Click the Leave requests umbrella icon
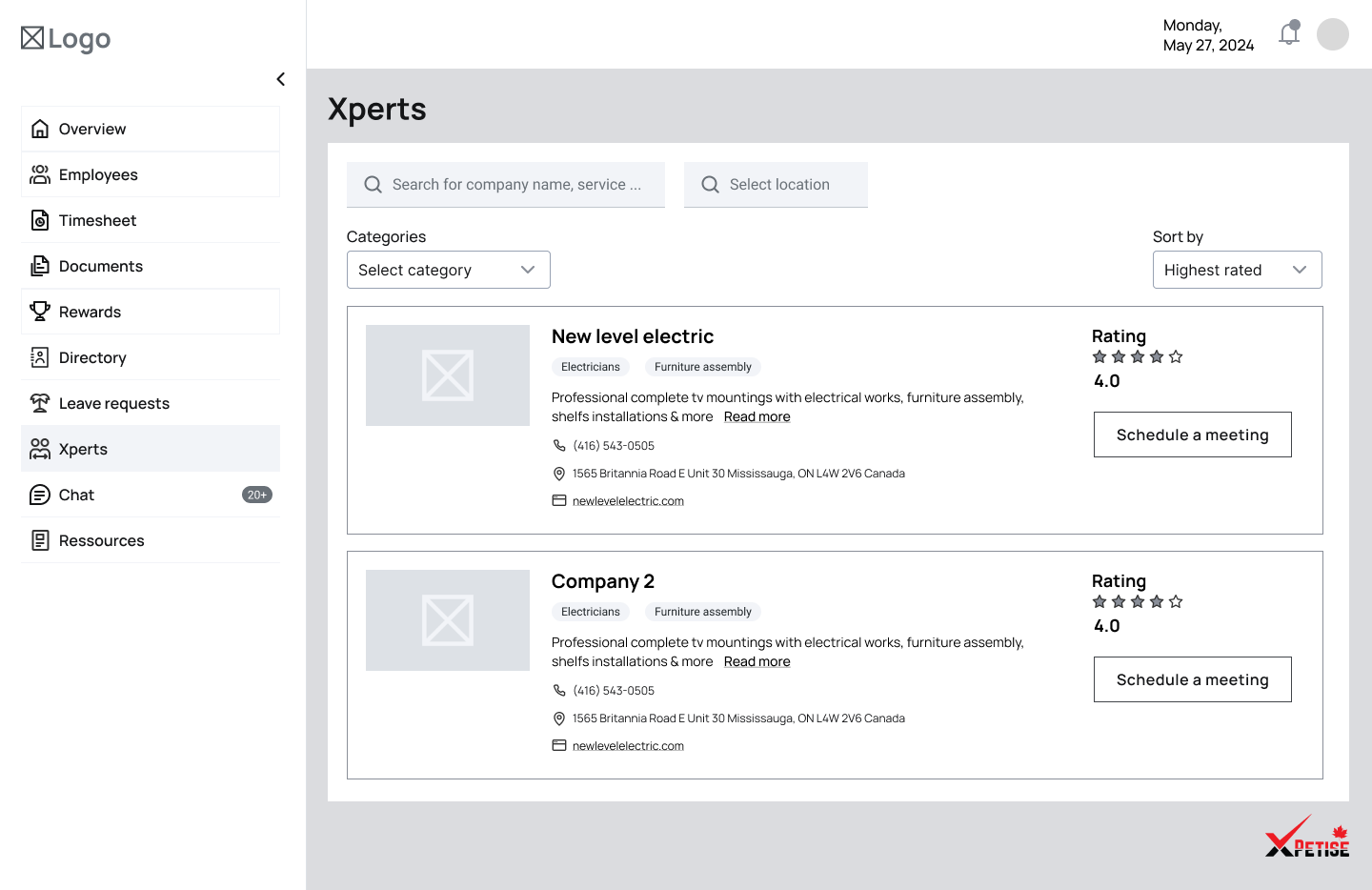Viewport: 1372px width, 890px height. pyautogui.click(x=39, y=403)
